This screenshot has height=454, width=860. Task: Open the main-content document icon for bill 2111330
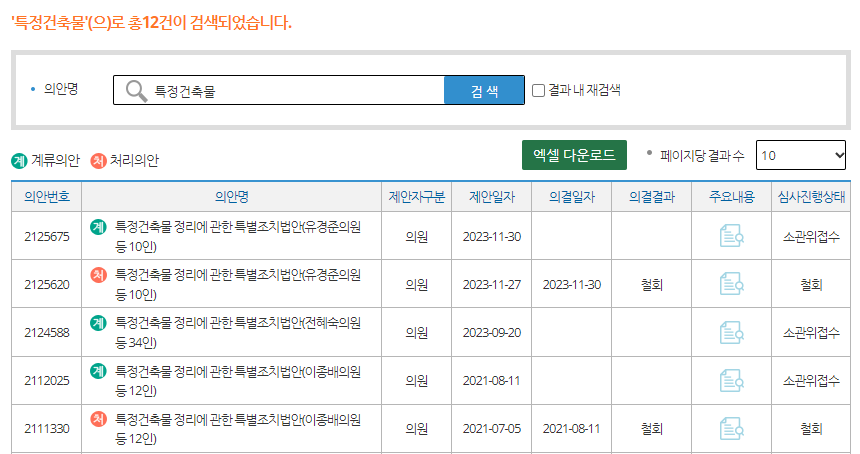[x=732, y=428]
